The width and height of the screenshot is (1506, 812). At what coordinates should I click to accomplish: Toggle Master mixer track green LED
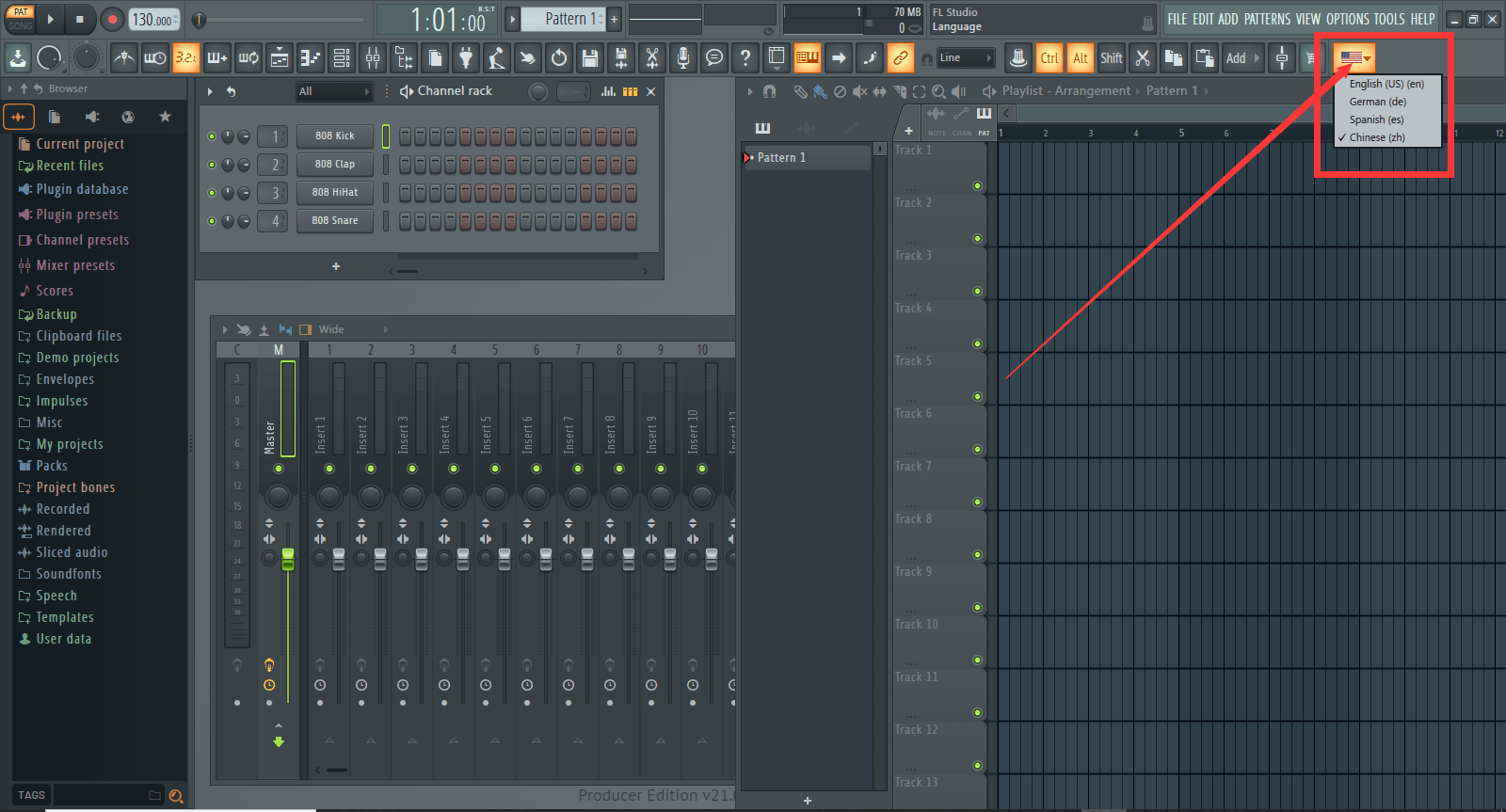click(x=279, y=469)
